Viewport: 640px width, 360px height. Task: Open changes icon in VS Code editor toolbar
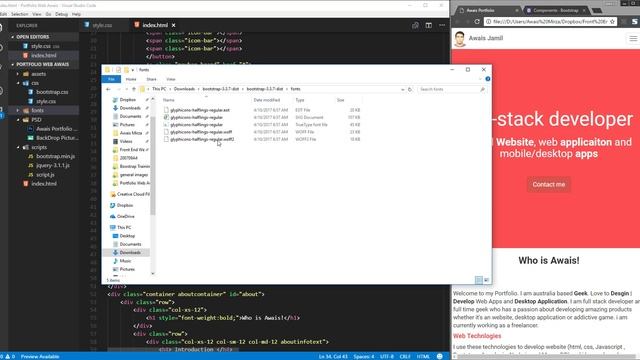coord(415,25)
